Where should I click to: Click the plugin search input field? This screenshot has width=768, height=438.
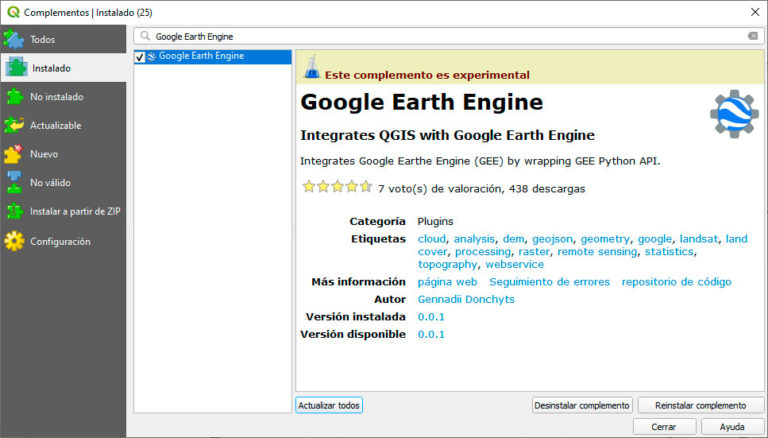point(448,36)
